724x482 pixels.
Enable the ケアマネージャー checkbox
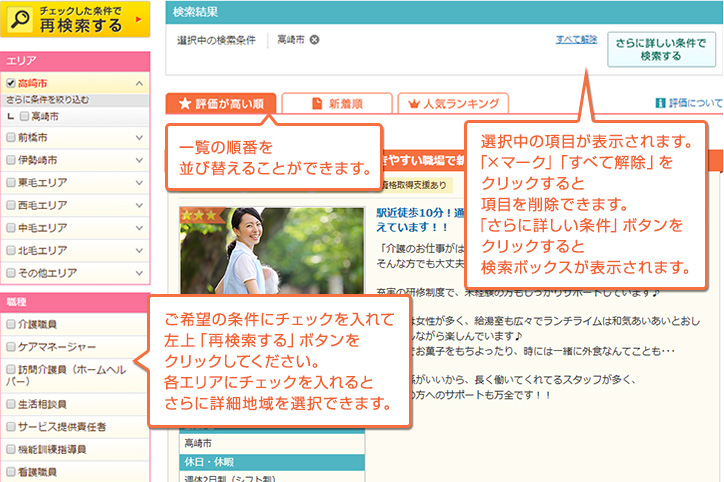pyautogui.click(x=11, y=348)
